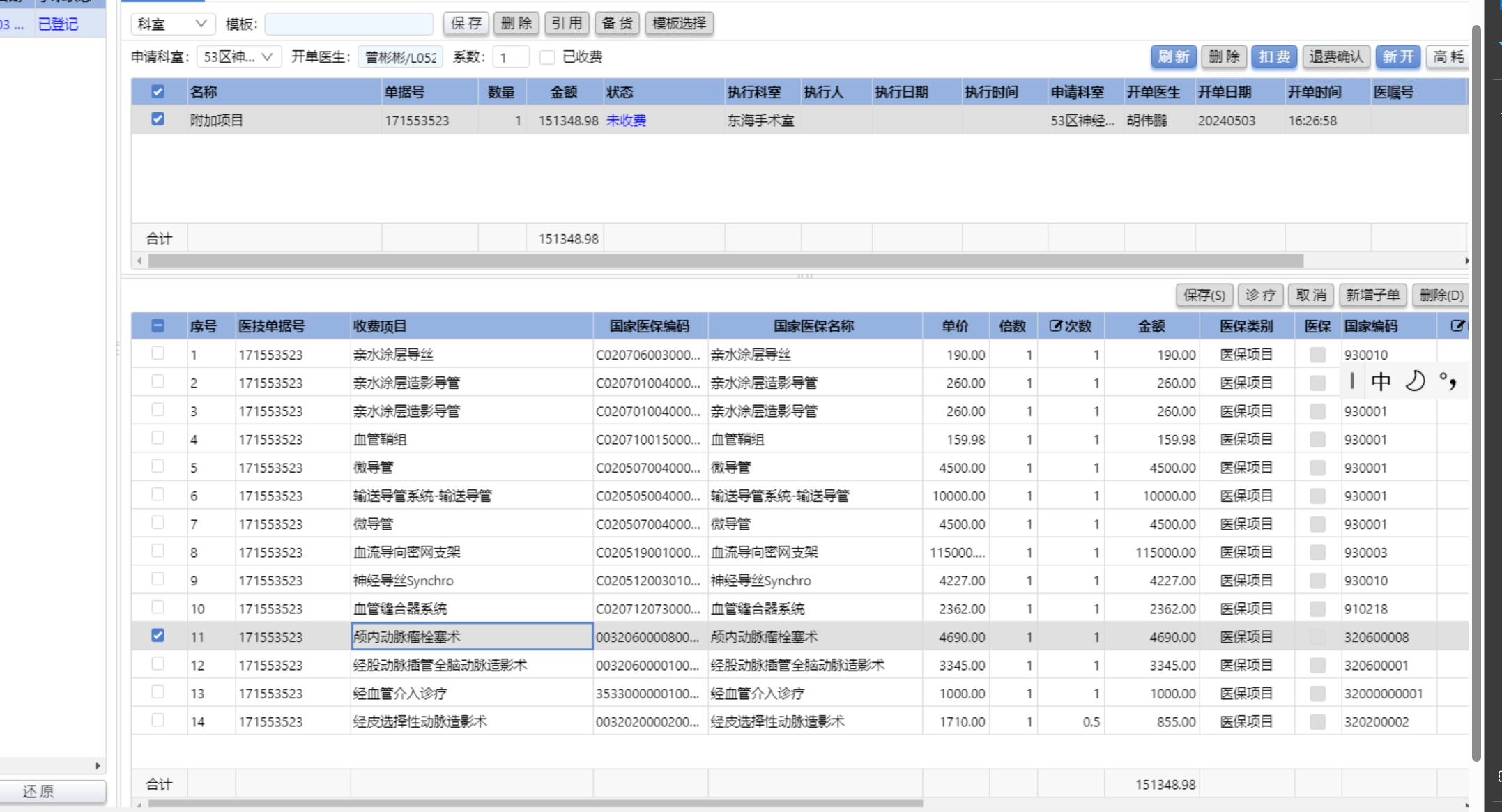
Task: Click the IME moon half-width icon
Action: click(1415, 381)
